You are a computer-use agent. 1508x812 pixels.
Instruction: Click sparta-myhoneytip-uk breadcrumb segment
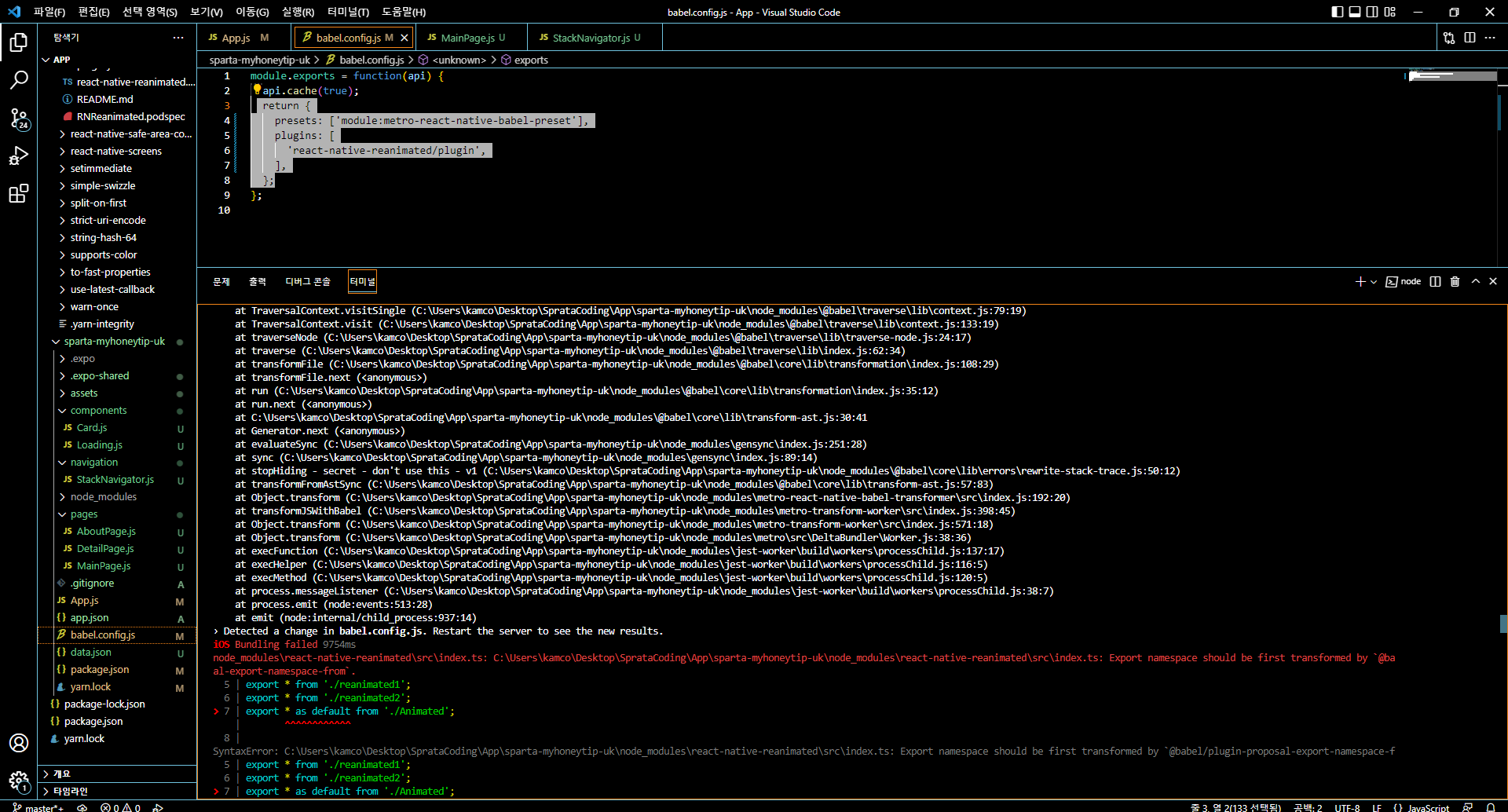click(x=260, y=60)
